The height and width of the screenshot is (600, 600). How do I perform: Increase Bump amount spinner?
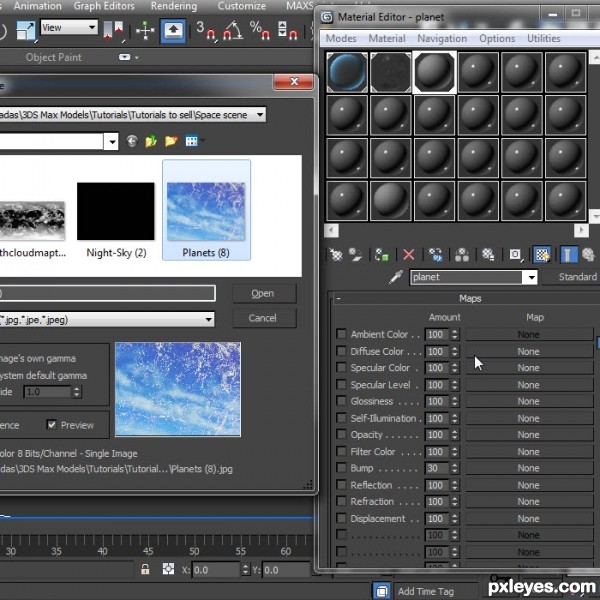pos(455,465)
